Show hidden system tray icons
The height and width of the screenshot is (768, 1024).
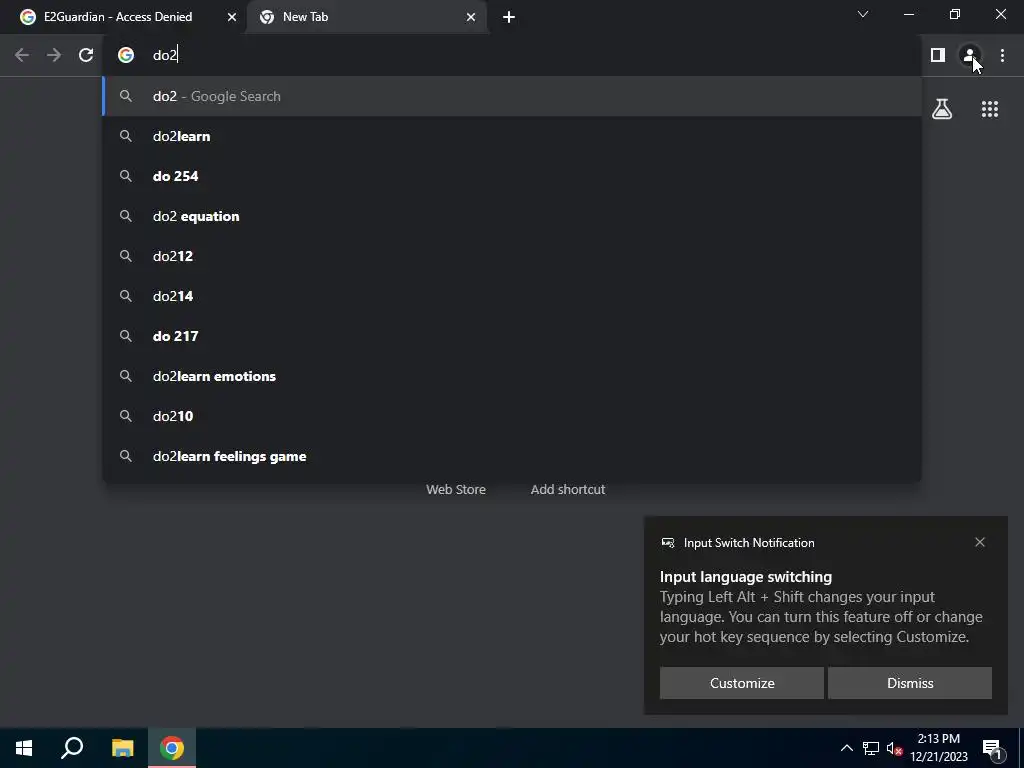click(846, 748)
